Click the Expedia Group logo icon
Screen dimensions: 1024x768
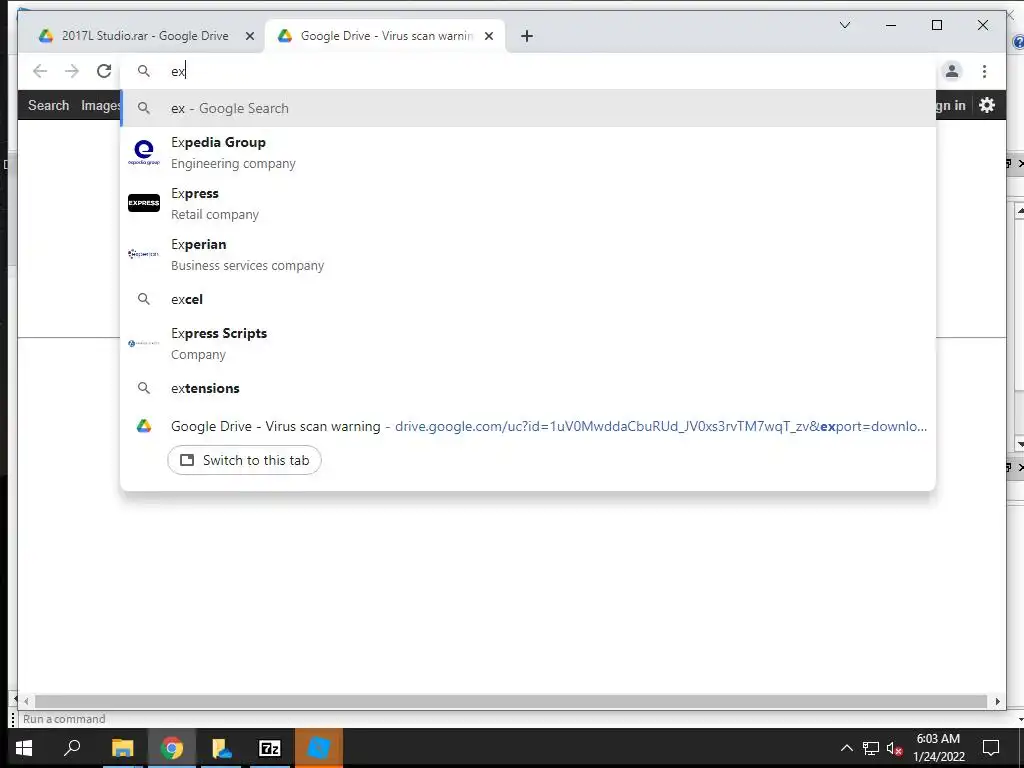coord(144,152)
